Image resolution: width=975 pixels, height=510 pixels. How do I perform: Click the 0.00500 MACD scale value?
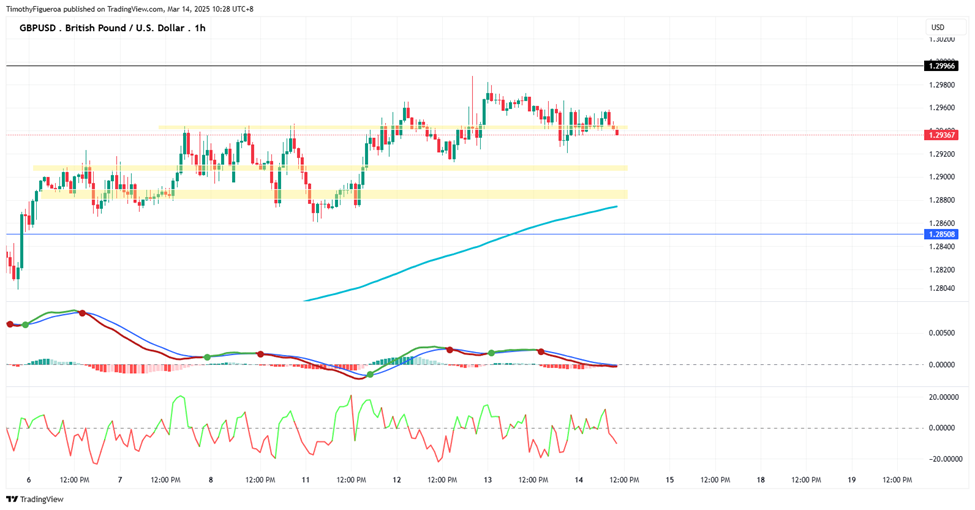(941, 333)
